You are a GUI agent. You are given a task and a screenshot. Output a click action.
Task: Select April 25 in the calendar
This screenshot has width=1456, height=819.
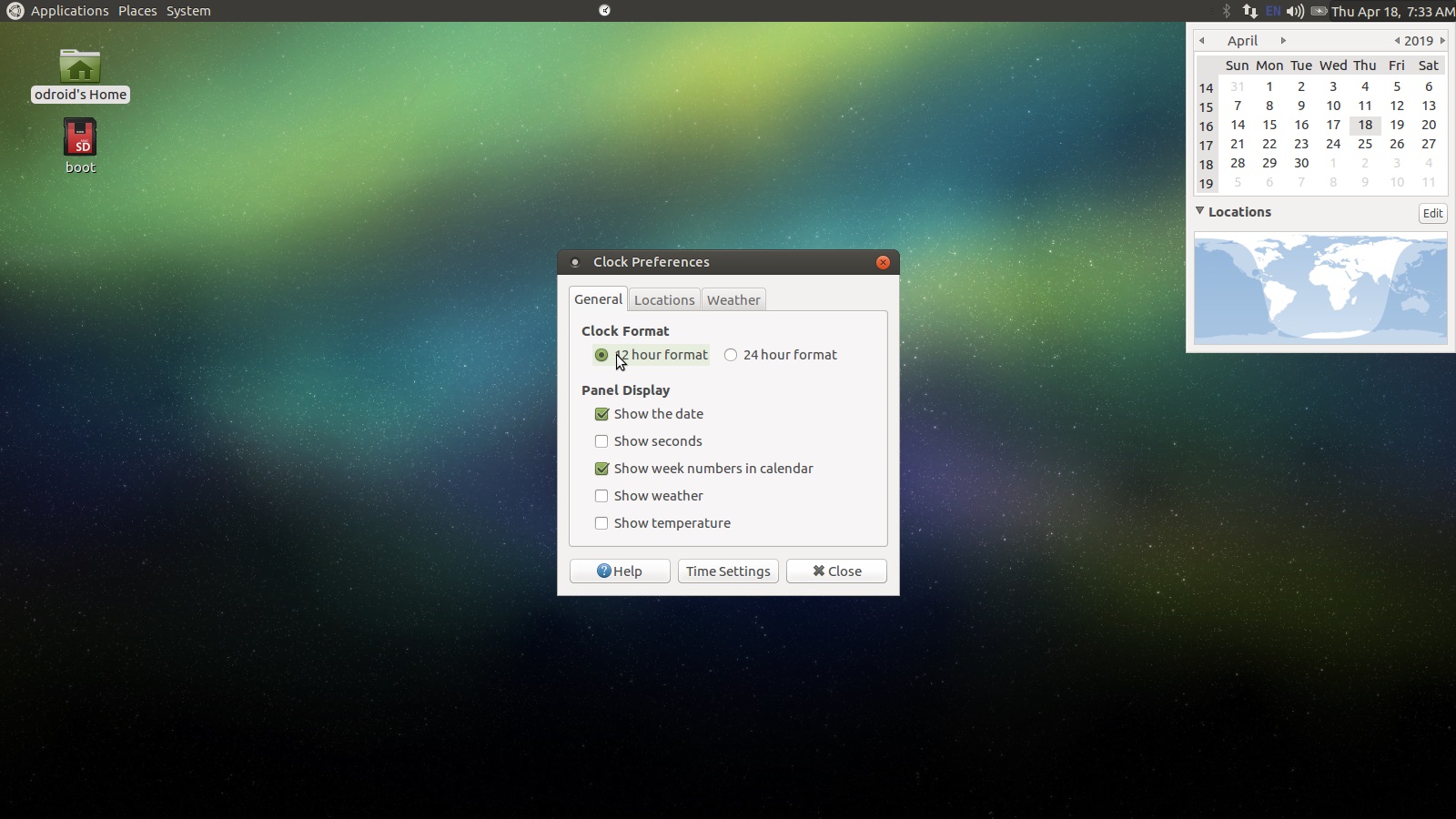click(x=1365, y=144)
